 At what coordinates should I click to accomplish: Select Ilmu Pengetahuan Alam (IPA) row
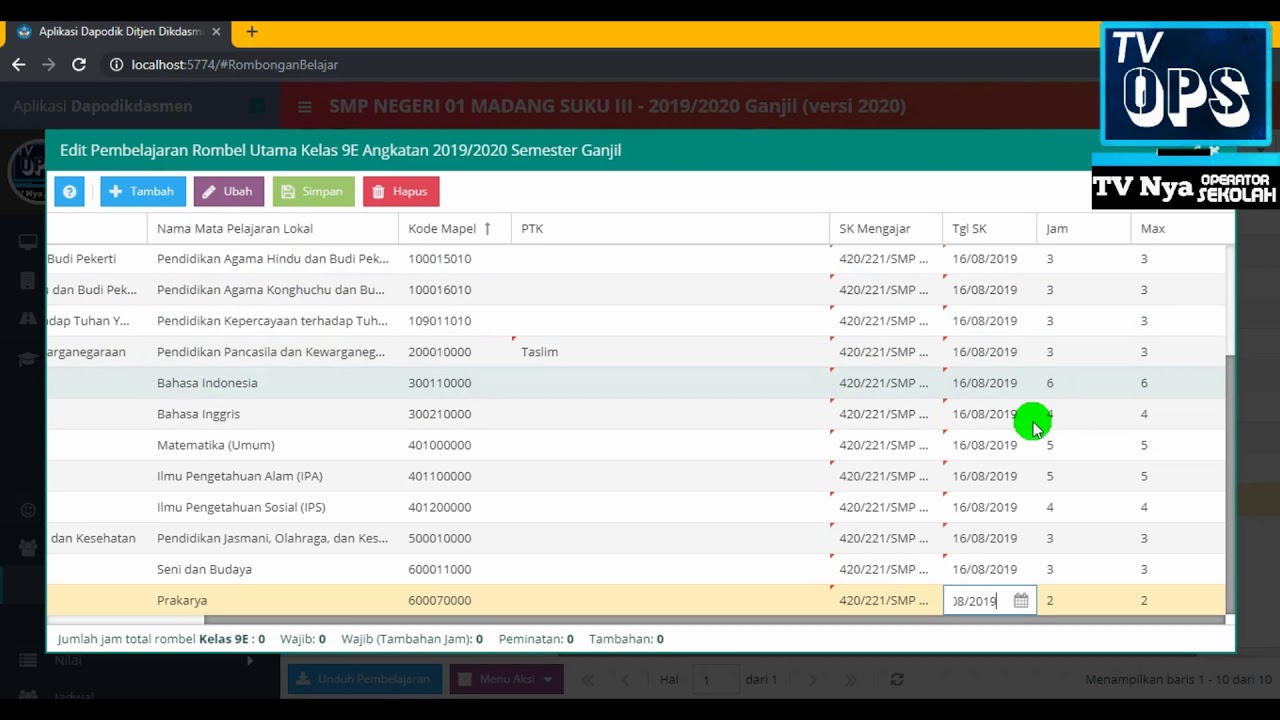click(636, 476)
